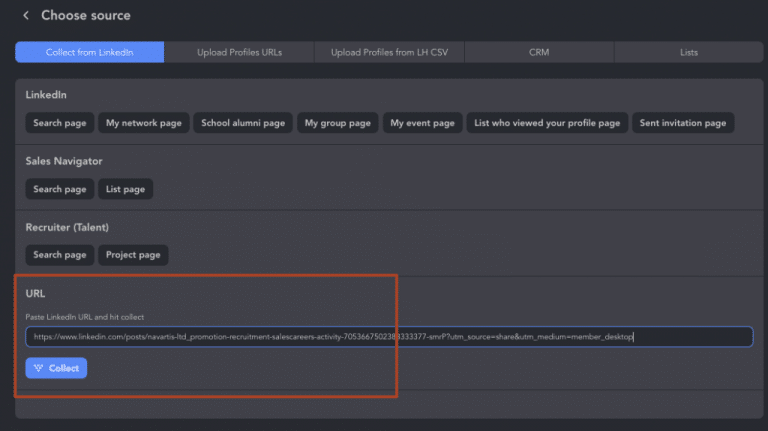
Task: Open the Lists tab
Action: (x=688, y=52)
